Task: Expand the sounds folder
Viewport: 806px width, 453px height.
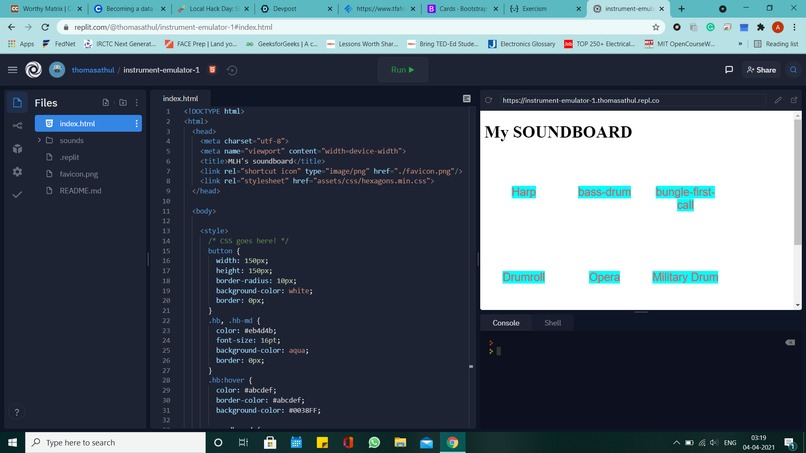Action: coord(39,140)
